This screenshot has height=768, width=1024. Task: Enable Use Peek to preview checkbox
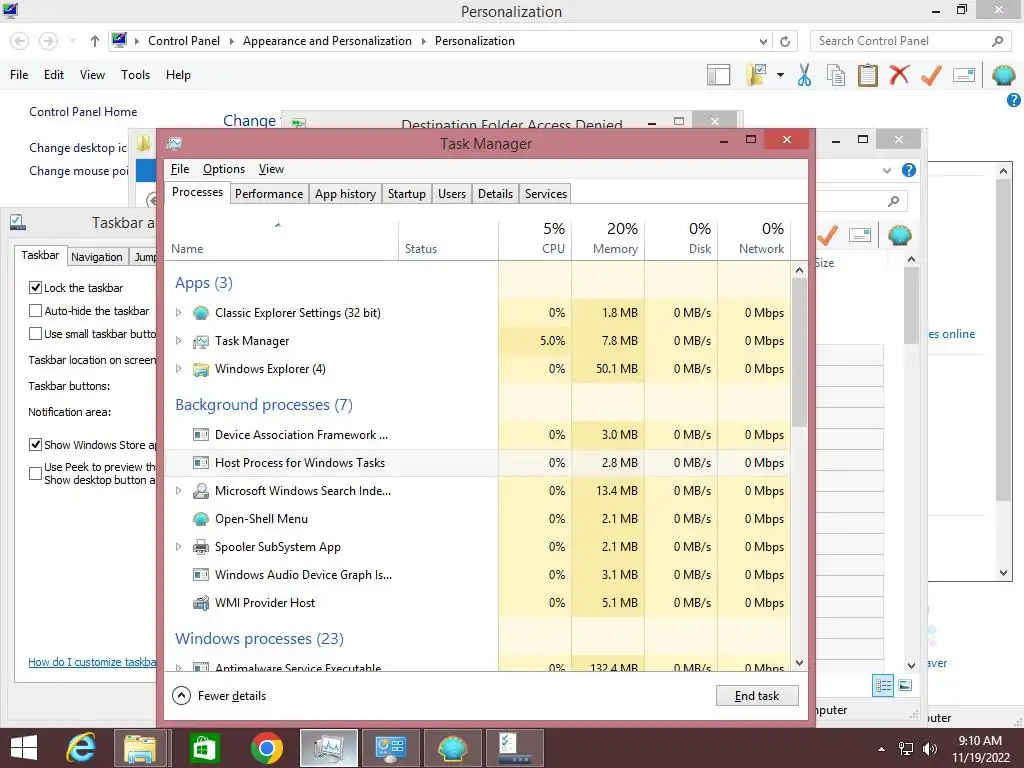(x=35, y=473)
